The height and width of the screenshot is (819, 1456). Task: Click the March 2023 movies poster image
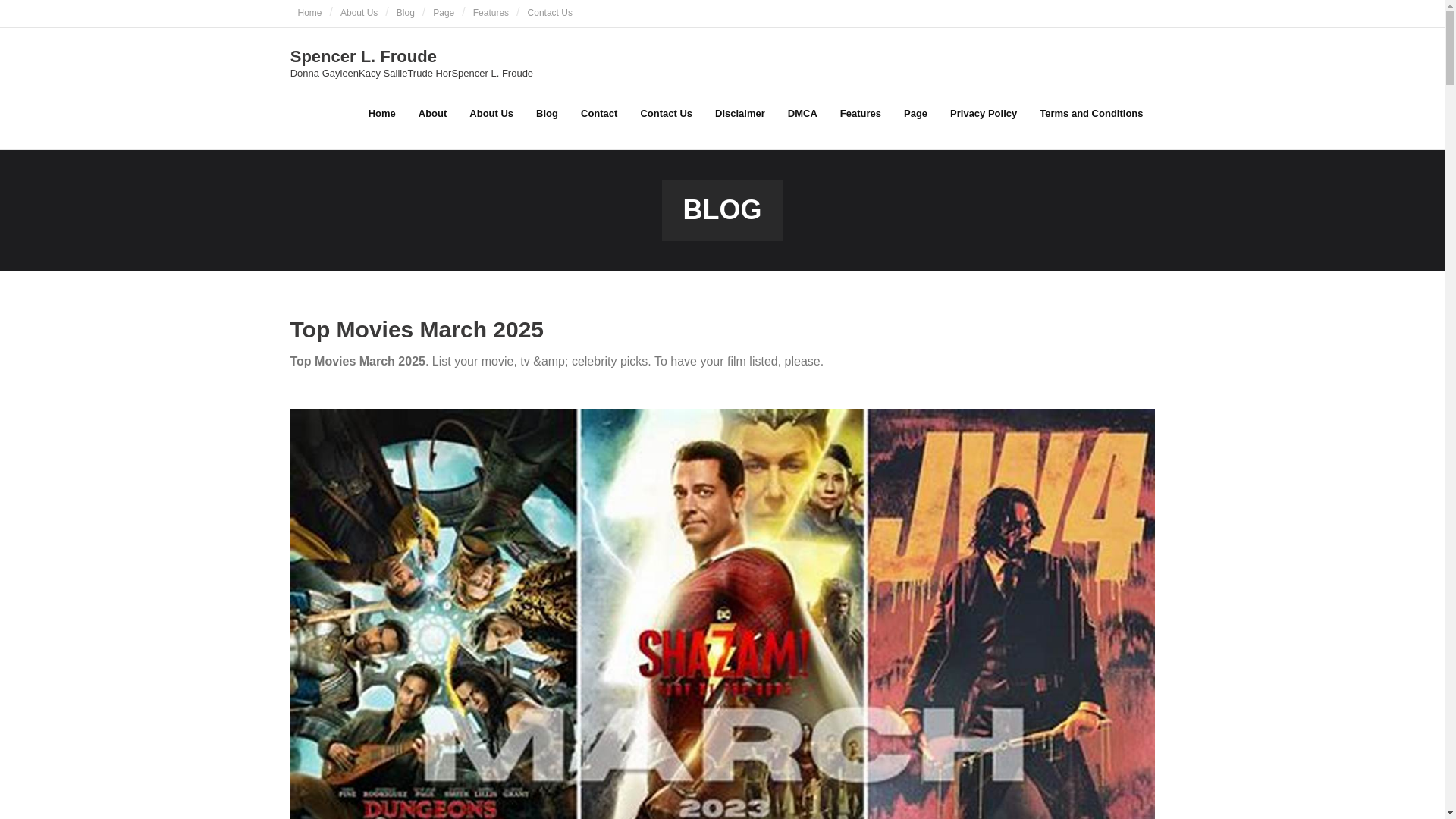722,614
